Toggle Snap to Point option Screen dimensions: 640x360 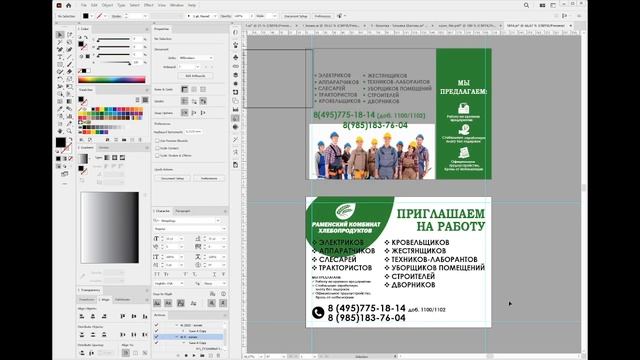tap(185, 113)
